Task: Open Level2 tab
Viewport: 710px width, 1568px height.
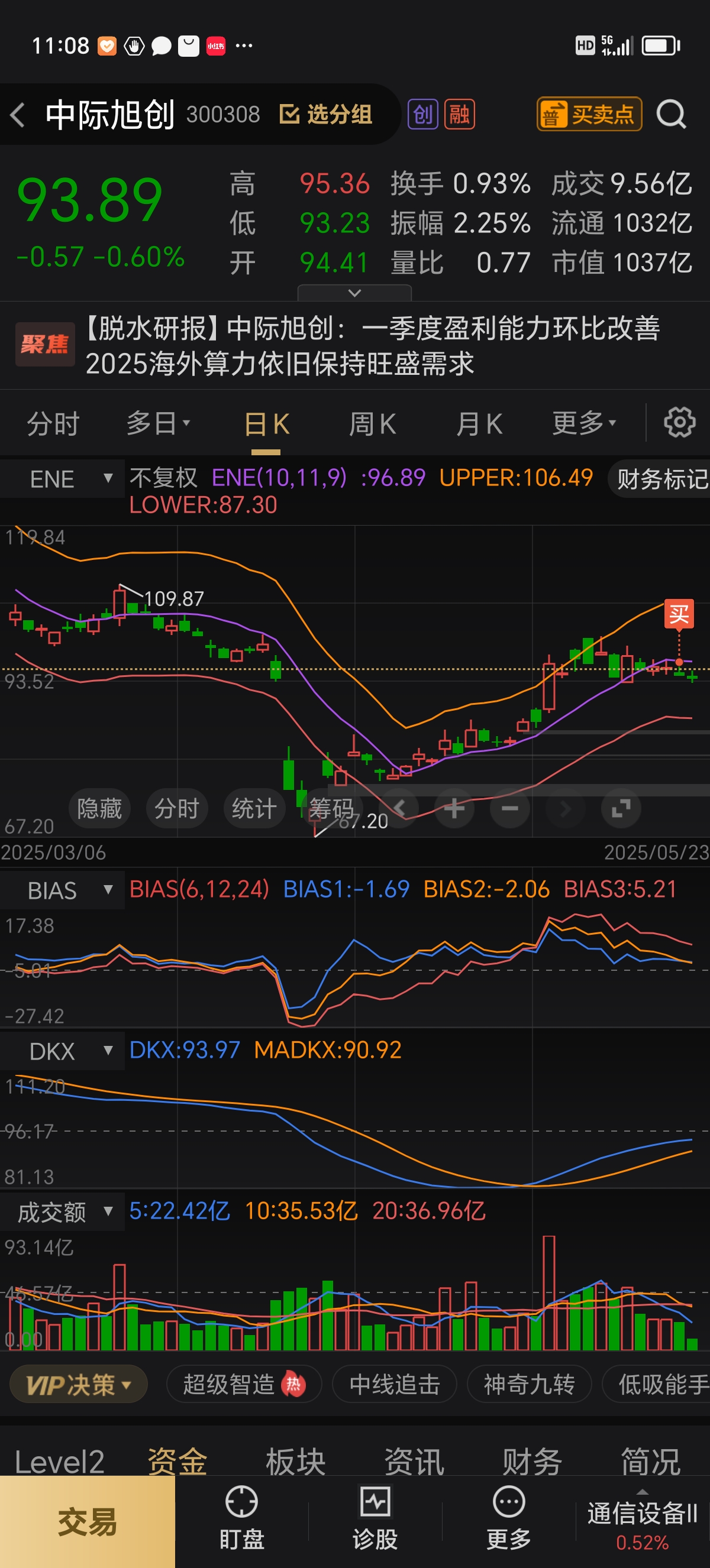Action: 59,1462
